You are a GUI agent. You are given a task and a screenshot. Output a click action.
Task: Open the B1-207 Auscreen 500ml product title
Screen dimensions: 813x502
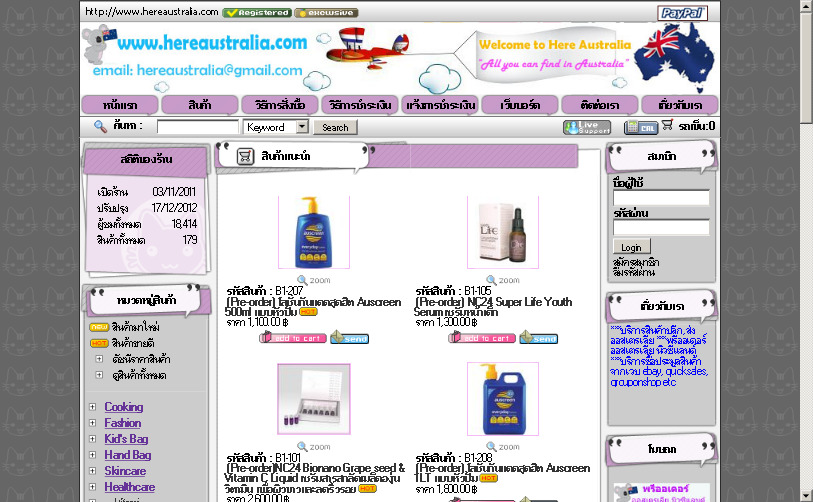pos(313,306)
